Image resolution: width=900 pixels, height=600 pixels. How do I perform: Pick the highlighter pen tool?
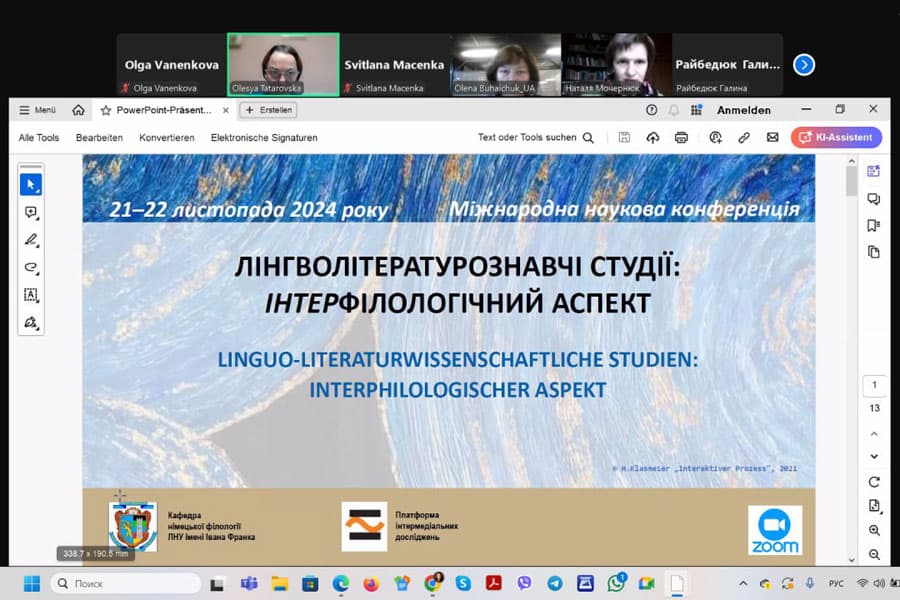(31, 240)
